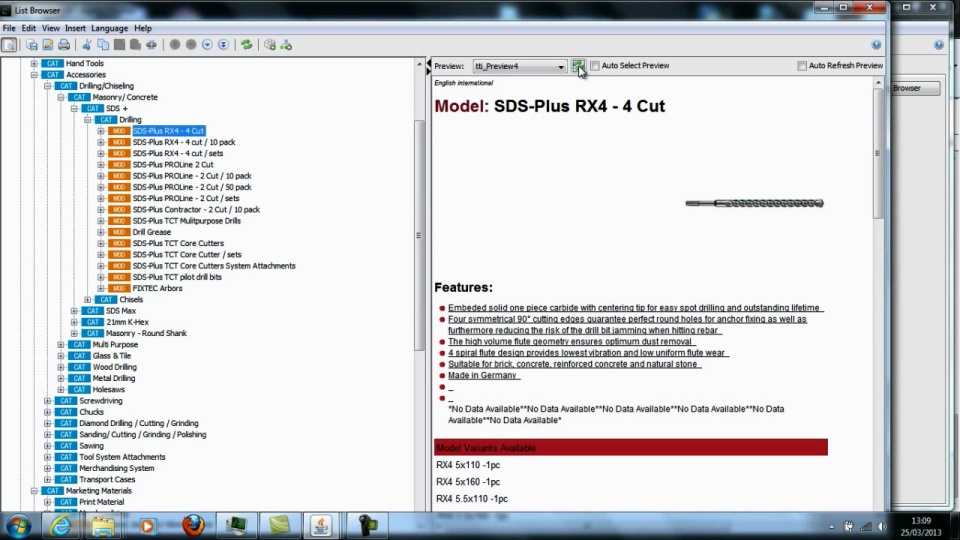The image size is (960, 540).
Task: Click the tree panel vertical scrollbar
Action: point(419,236)
